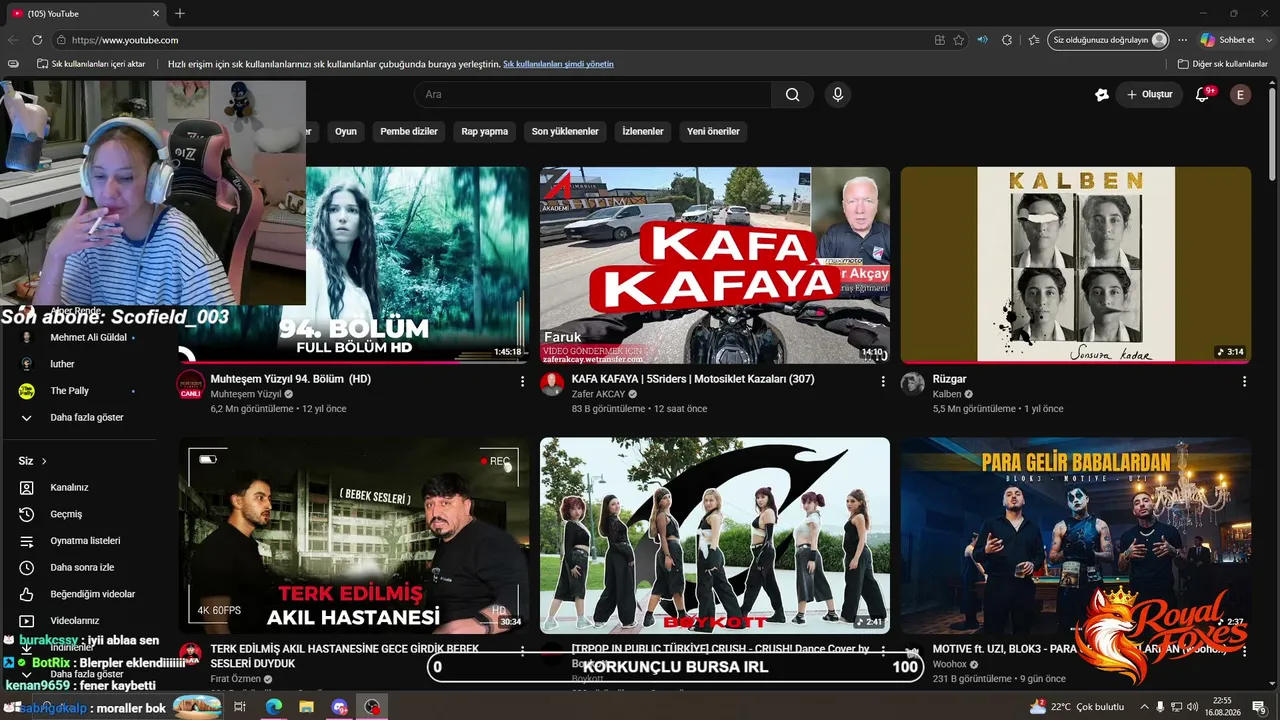Play the Para Gelir Babalardan thumbnail
Image resolution: width=1280 pixels, height=720 pixels.
tap(1076, 535)
